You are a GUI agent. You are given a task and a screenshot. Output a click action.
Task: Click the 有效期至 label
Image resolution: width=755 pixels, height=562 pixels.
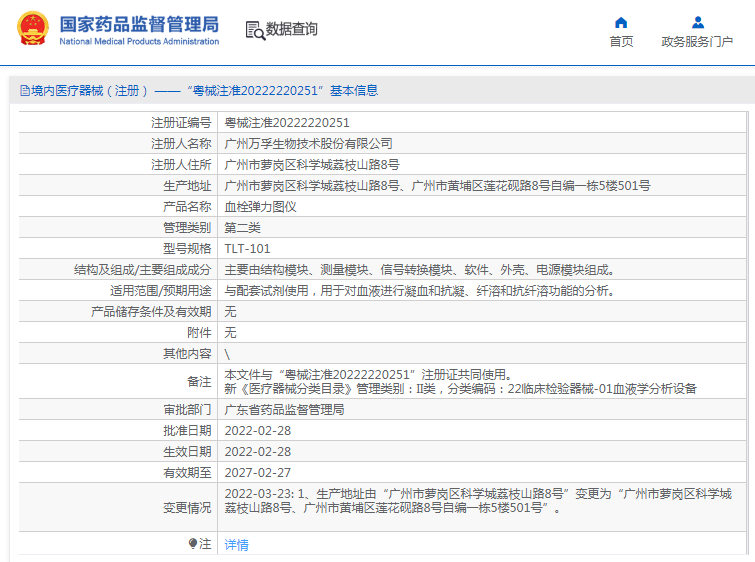187,473
